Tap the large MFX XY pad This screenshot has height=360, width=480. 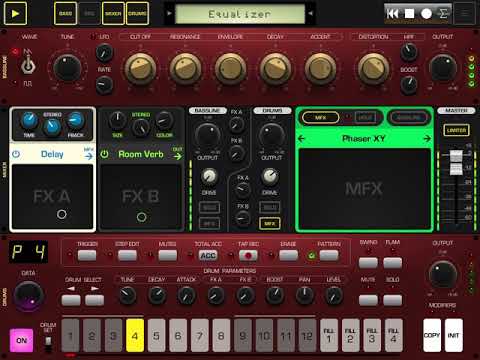(x=365, y=189)
